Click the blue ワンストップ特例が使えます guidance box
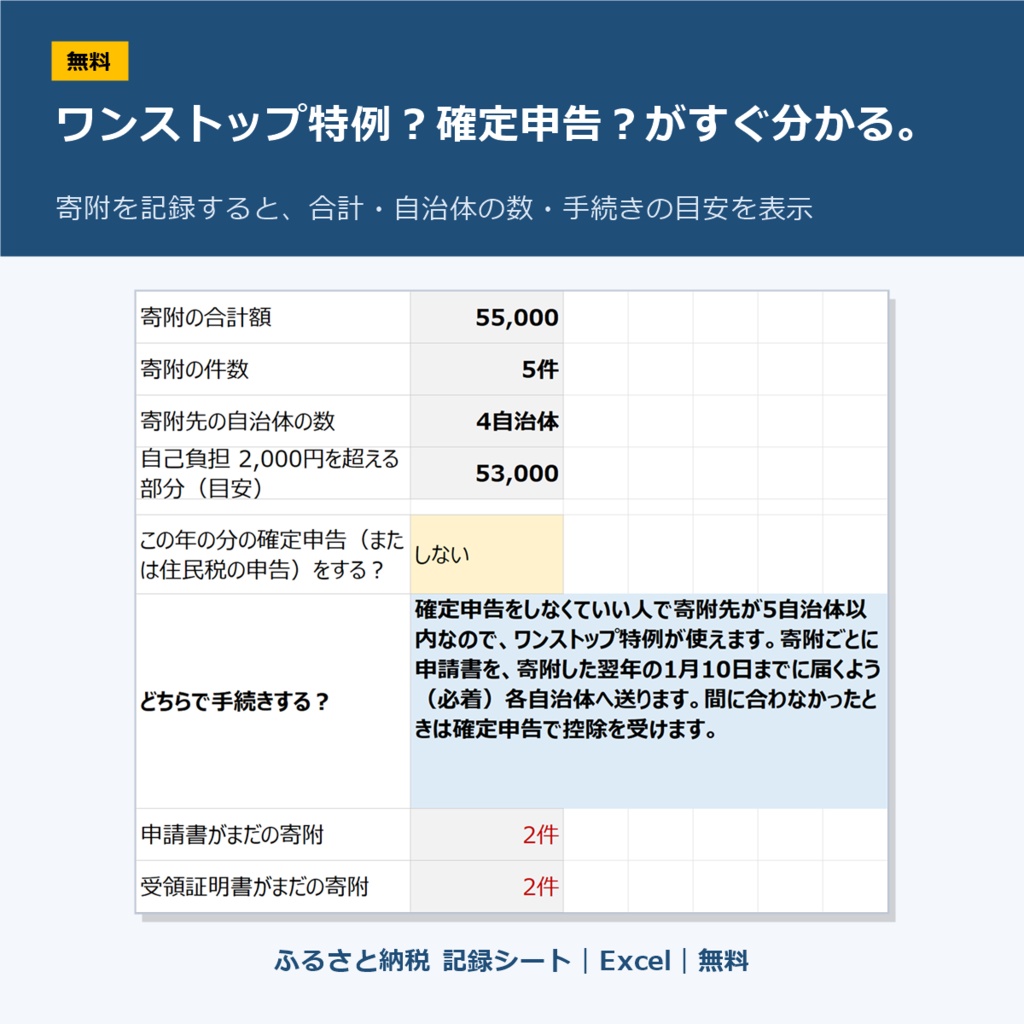1024x1024 pixels. click(x=648, y=701)
